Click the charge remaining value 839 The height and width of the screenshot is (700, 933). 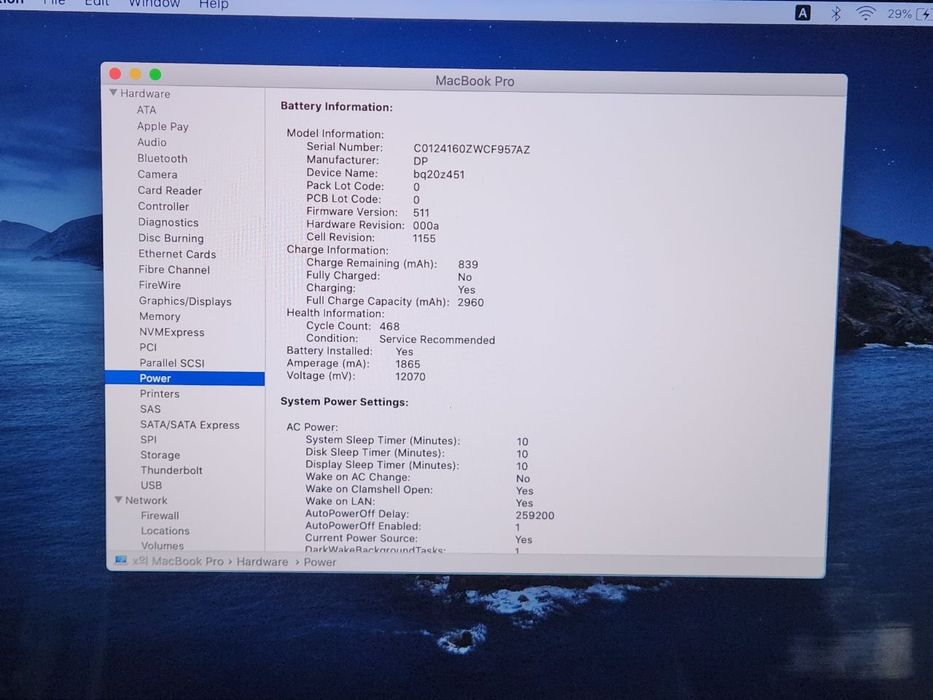pyautogui.click(x=468, y=264)
